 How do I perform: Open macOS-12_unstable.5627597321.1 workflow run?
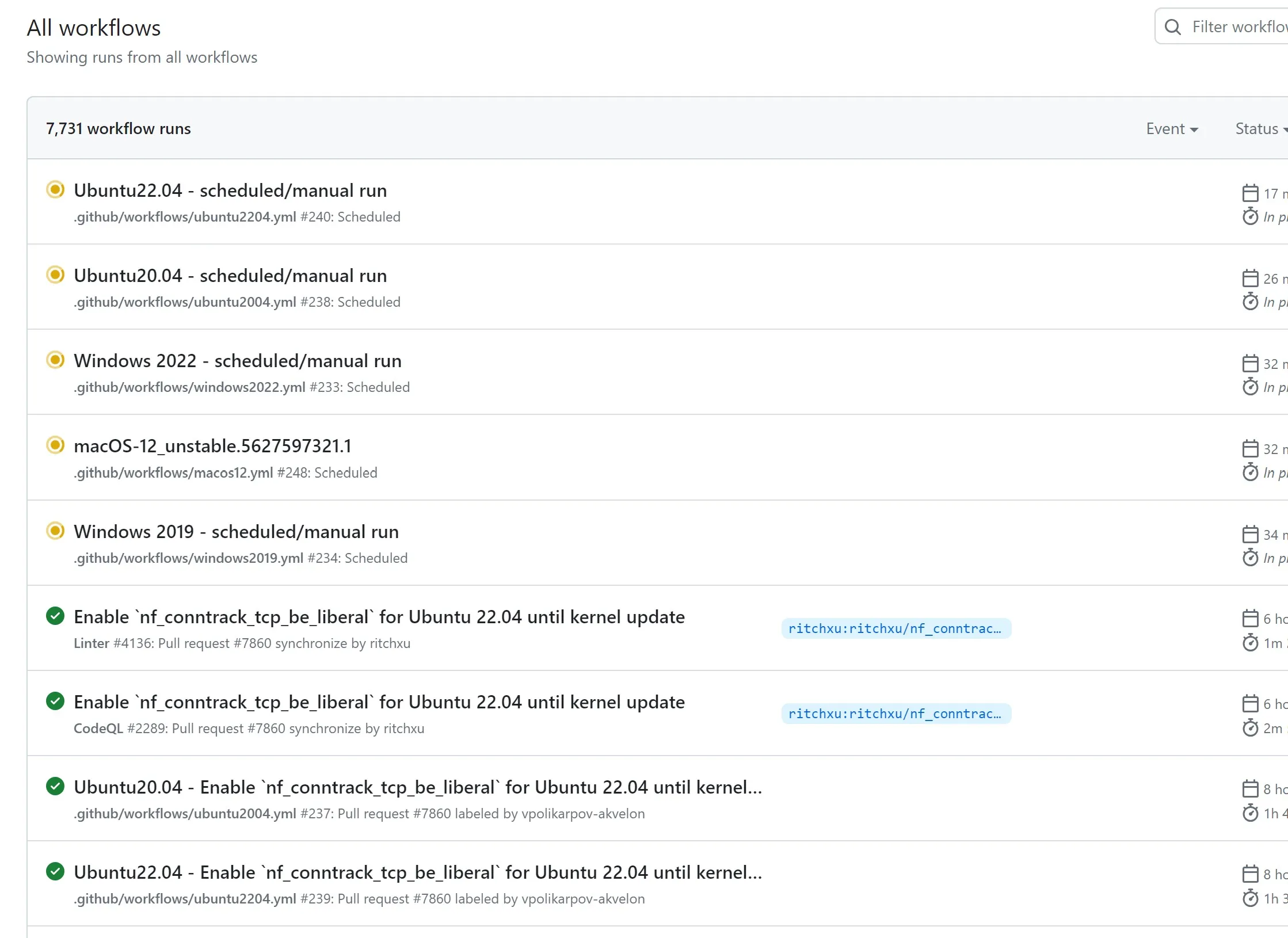coord(212,446)
